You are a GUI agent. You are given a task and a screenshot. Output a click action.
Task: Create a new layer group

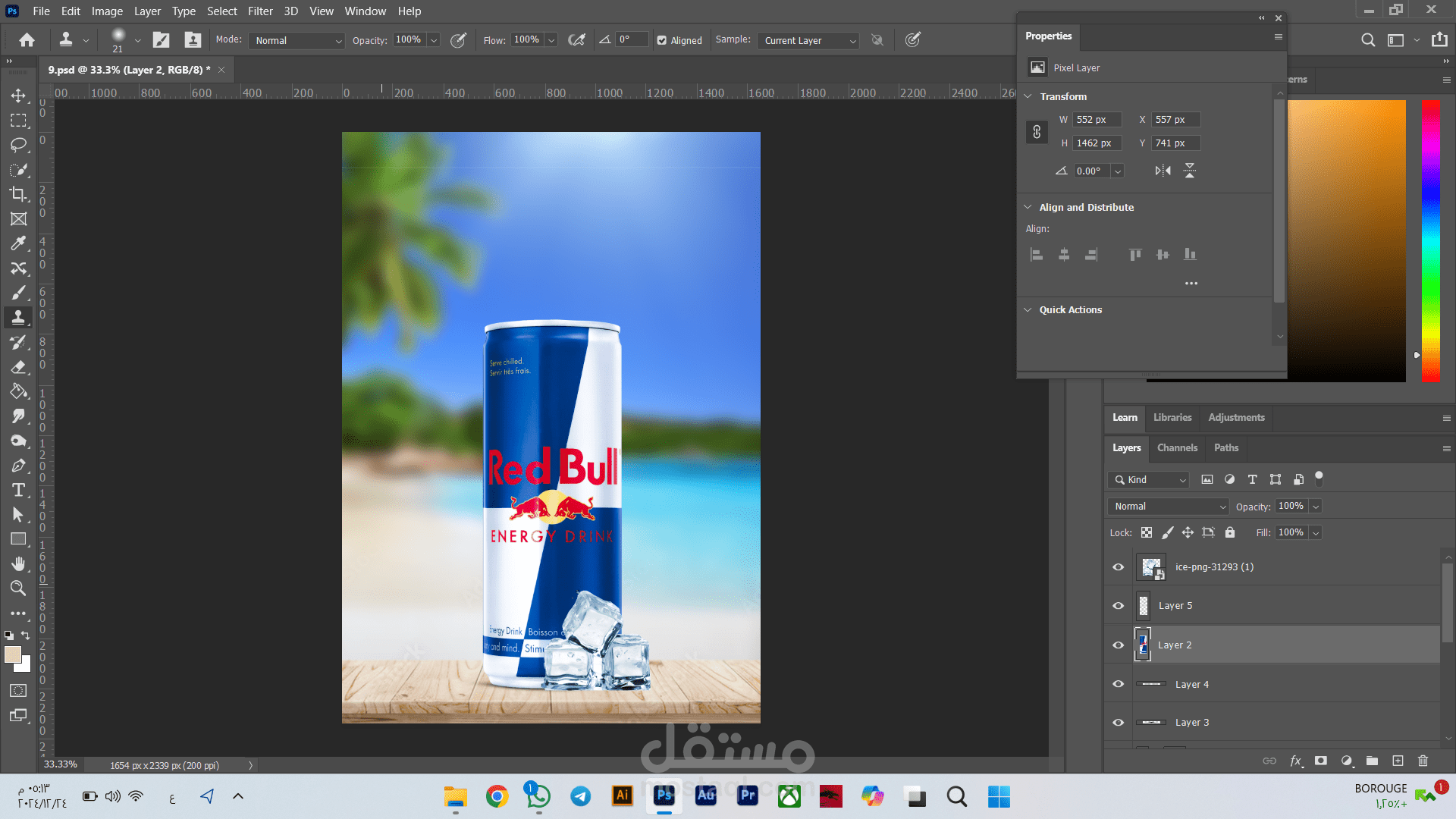(x=1372, y=761)
